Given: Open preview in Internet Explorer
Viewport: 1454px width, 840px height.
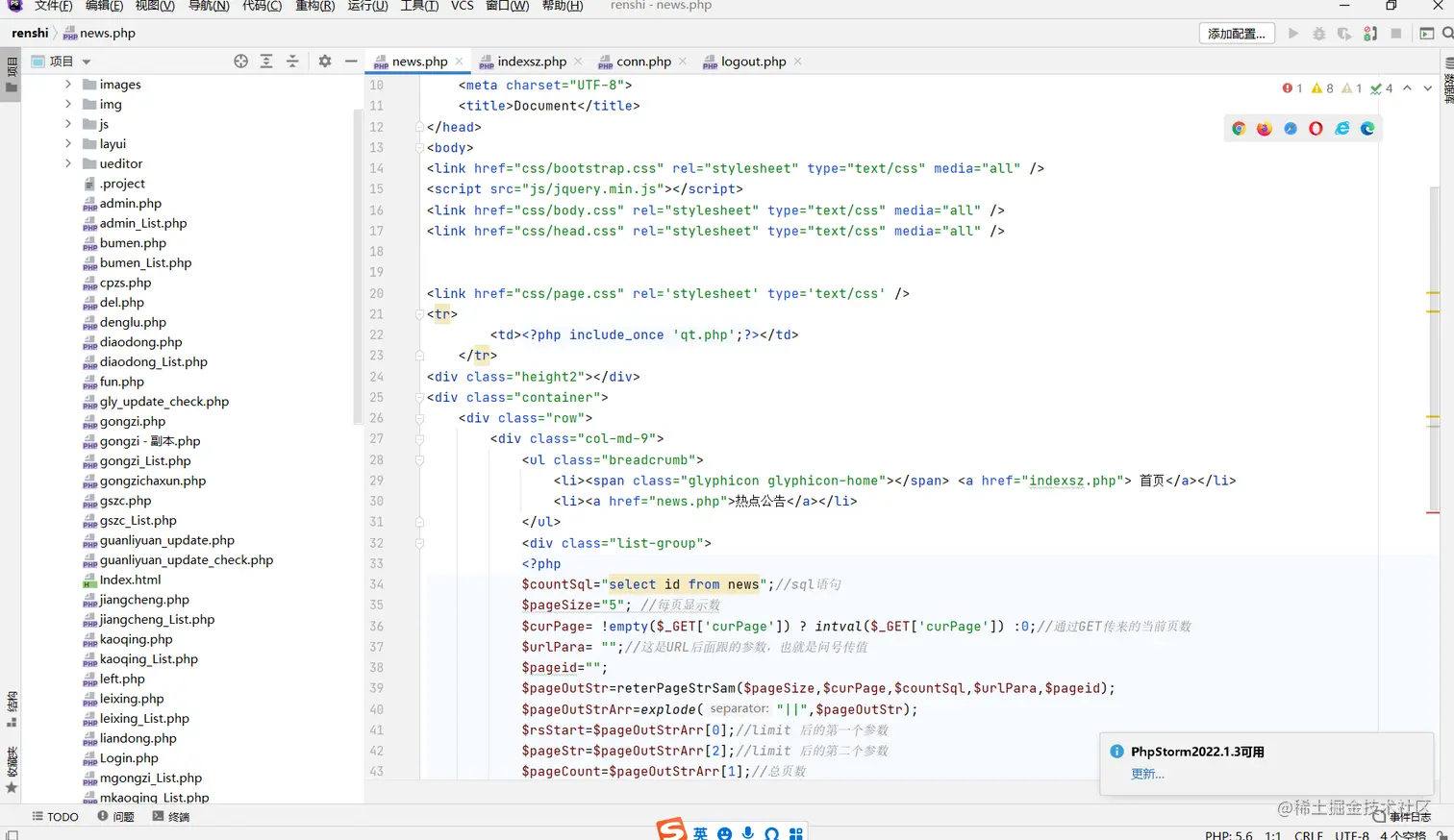Looking at the screenshot, I should click(x=1341, y=129).
